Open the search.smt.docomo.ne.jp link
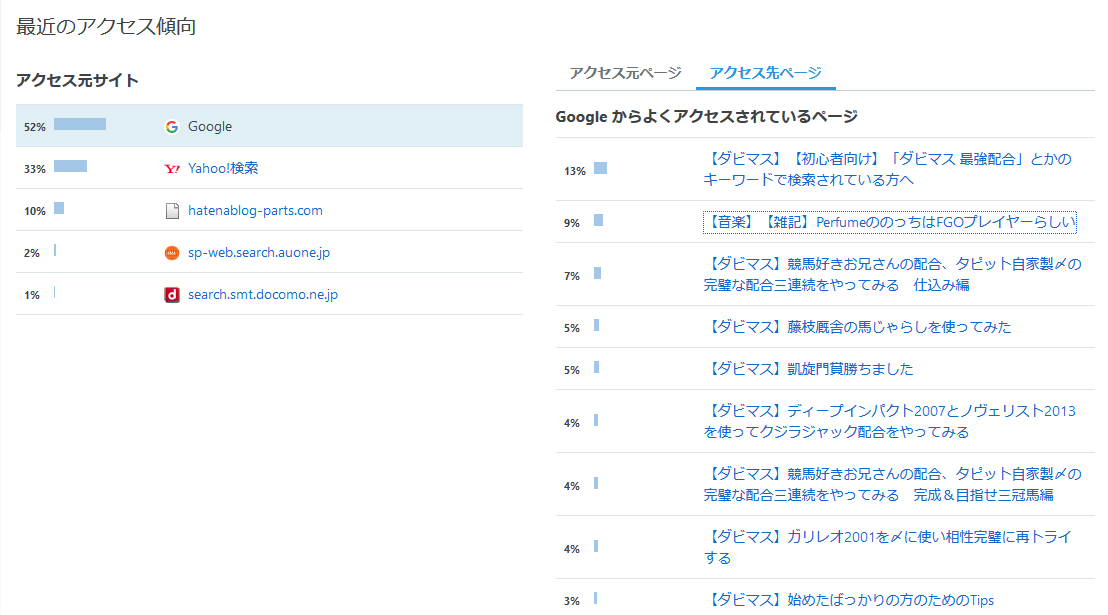 point(263,294)
